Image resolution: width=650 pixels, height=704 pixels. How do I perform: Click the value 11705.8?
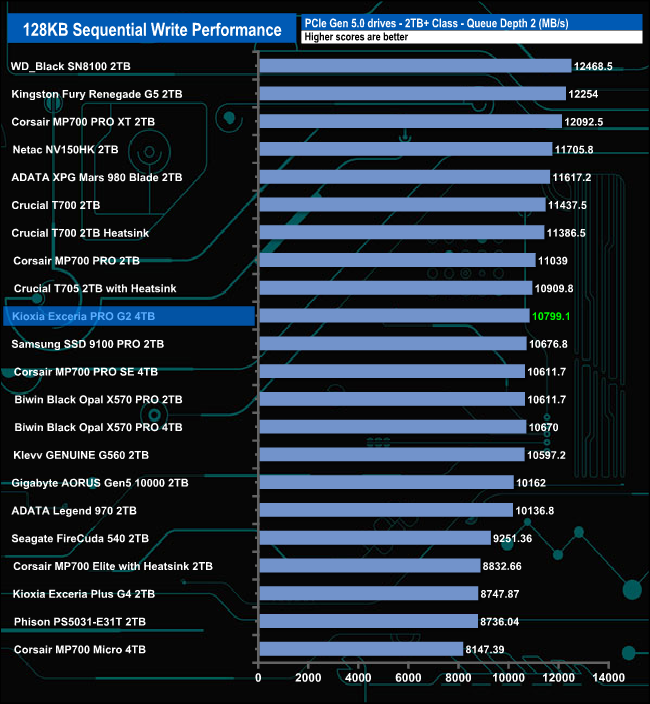pos(574,150)
